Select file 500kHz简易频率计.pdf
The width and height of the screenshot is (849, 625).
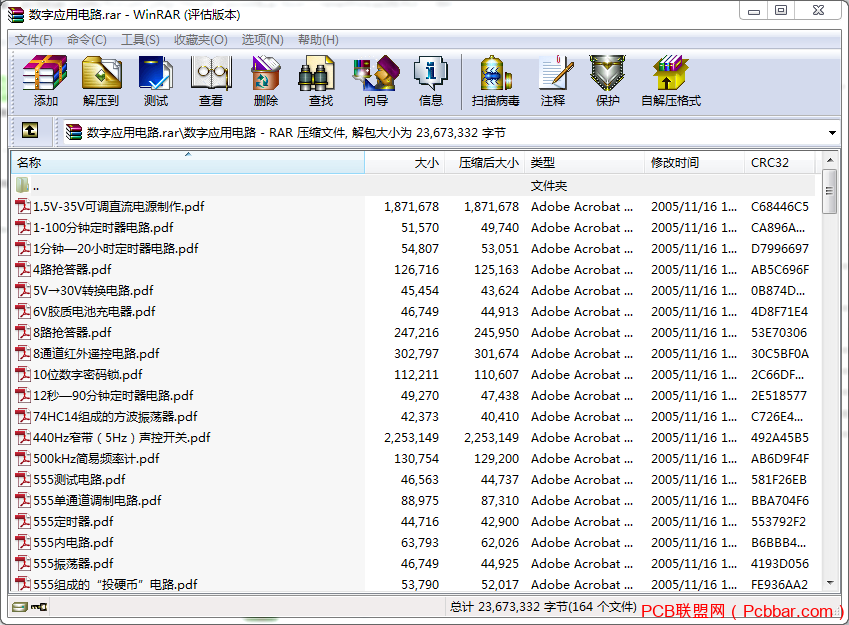96,458
